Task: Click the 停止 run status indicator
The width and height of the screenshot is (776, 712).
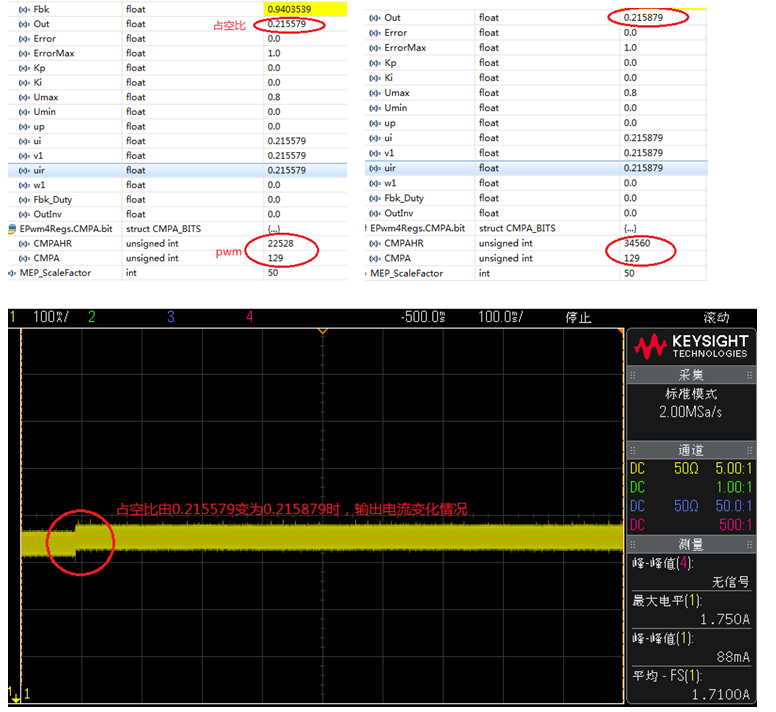Action: pyautogui.click(x=579, y=317)
